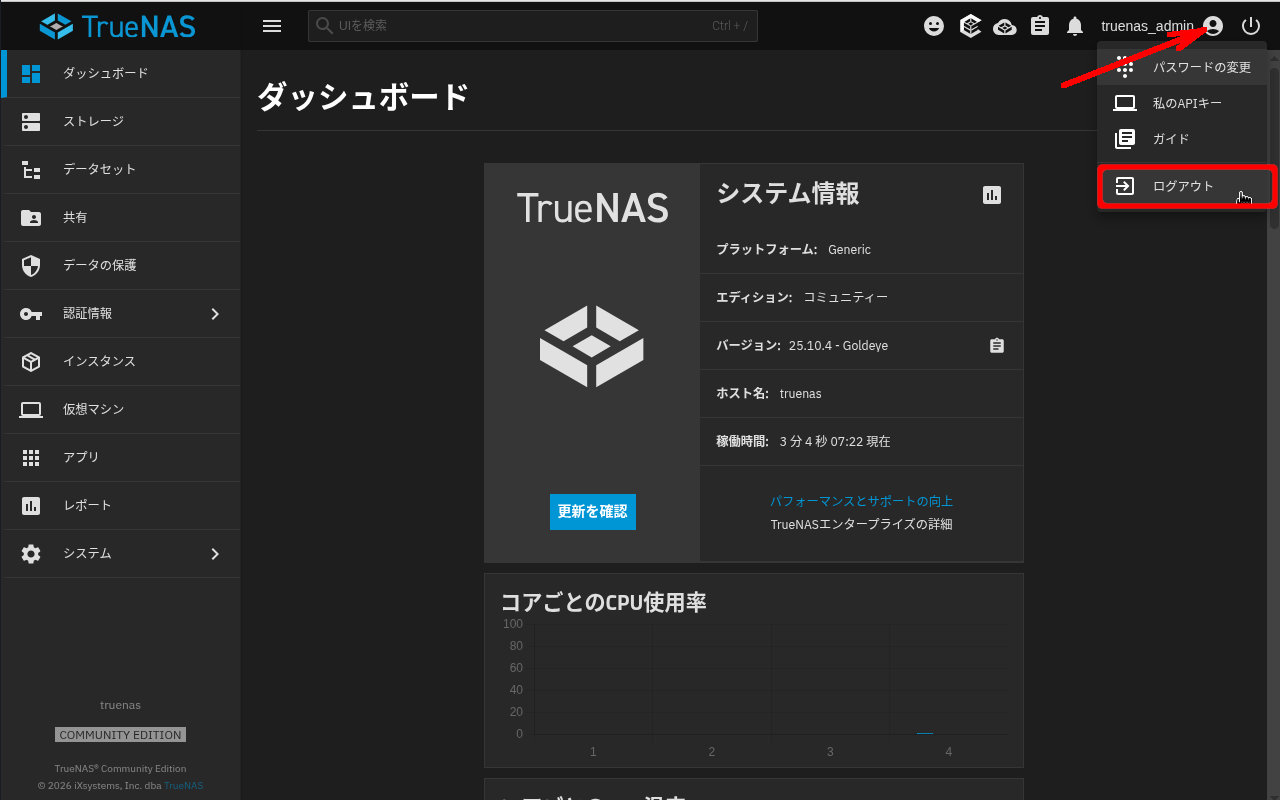Click the Datasets sidebar icon
The image size is (1280, 800).
point(31,169)
